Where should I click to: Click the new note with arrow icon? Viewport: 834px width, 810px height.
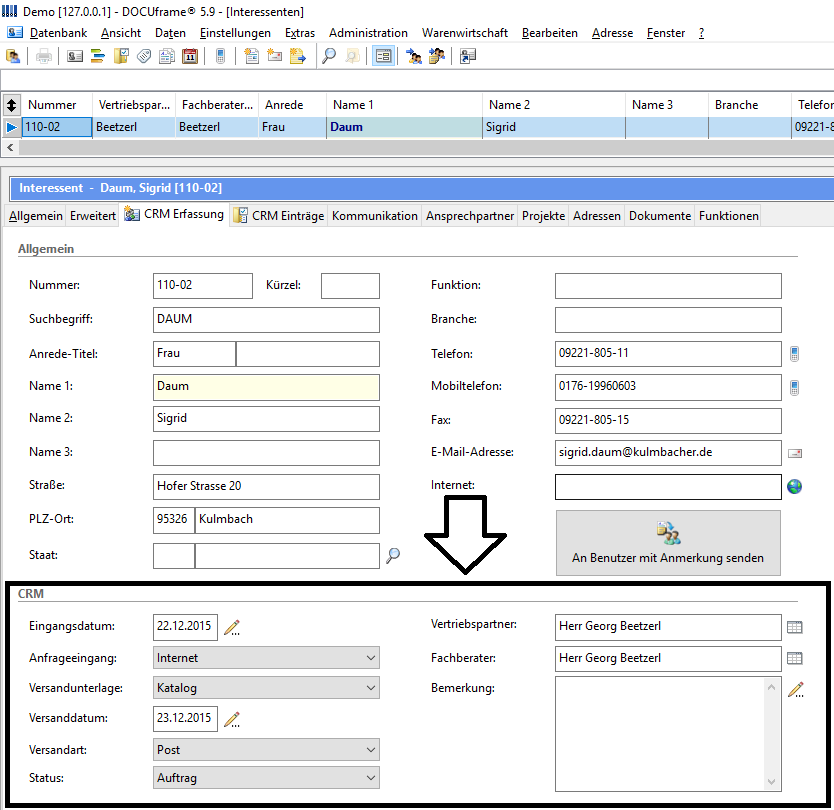298,56
